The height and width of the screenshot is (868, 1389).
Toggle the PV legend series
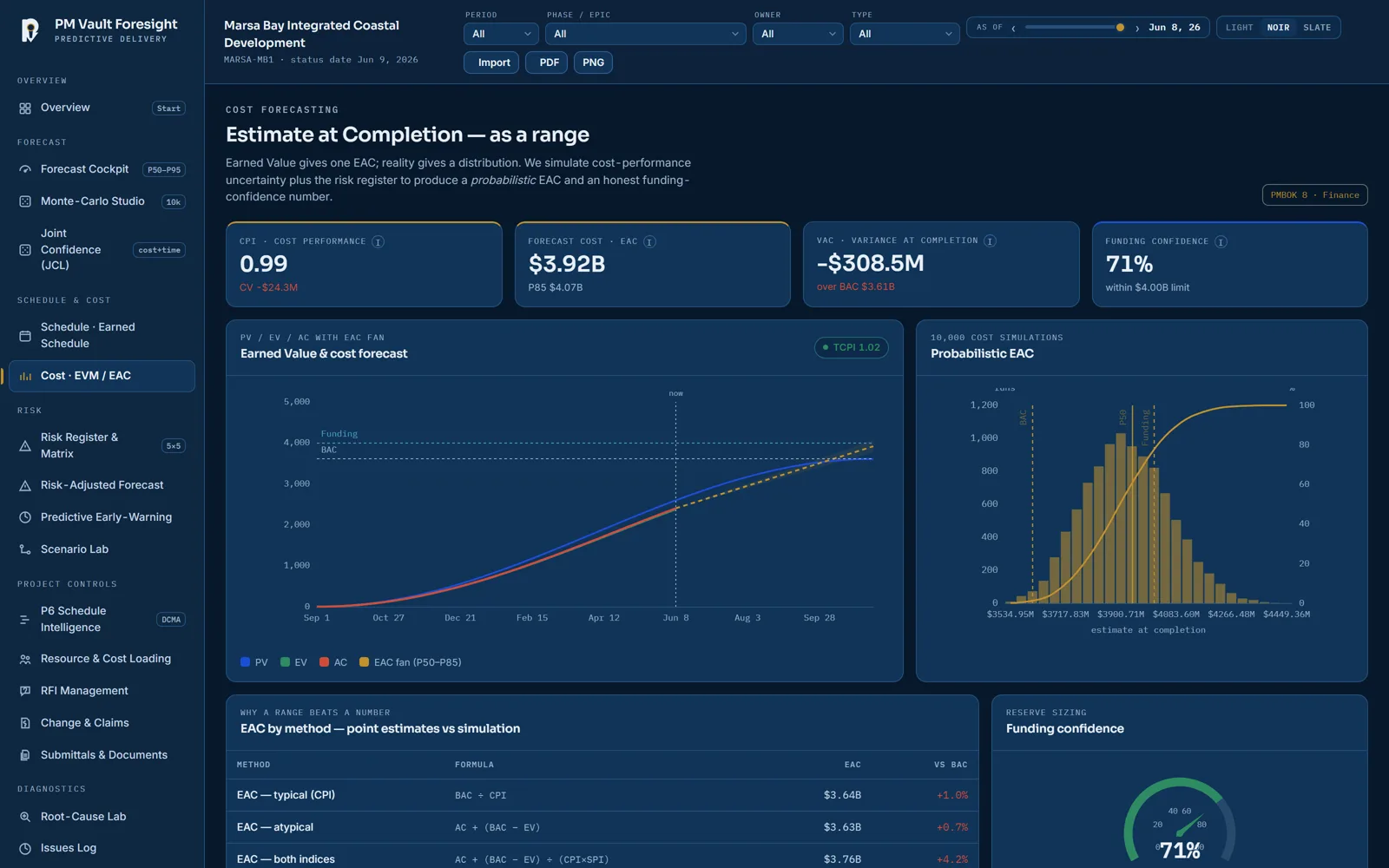(x=254, y=662)
